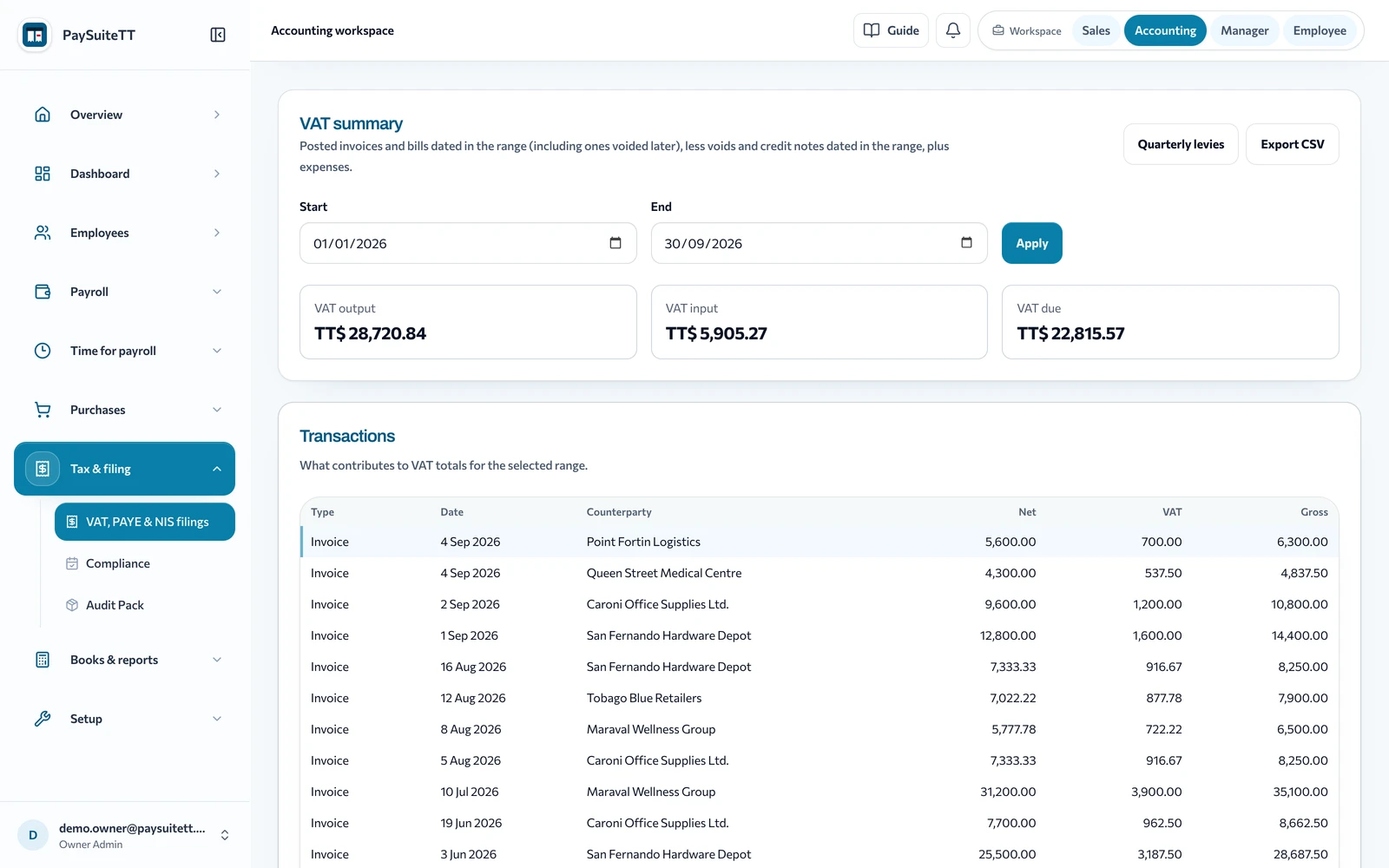The width and height of the screenshot is (1389, 868).
Task: Click the Purchases cart icon
Action: [43, 410]
